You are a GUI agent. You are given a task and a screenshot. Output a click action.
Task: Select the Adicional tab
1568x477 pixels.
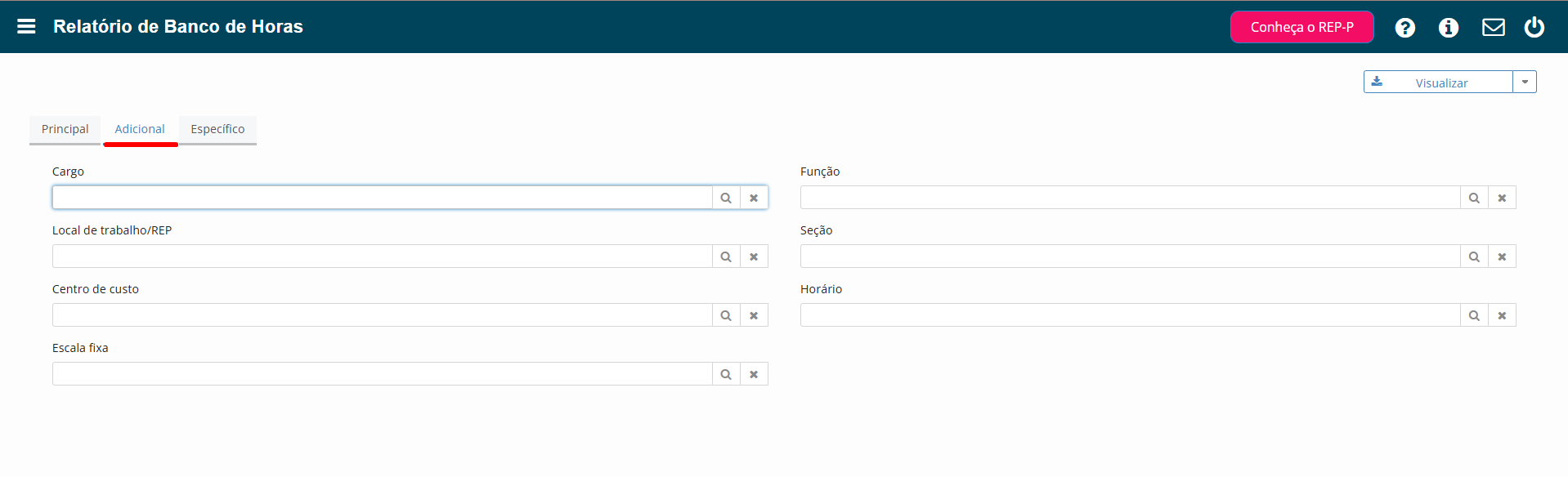(x=140, y=129)
